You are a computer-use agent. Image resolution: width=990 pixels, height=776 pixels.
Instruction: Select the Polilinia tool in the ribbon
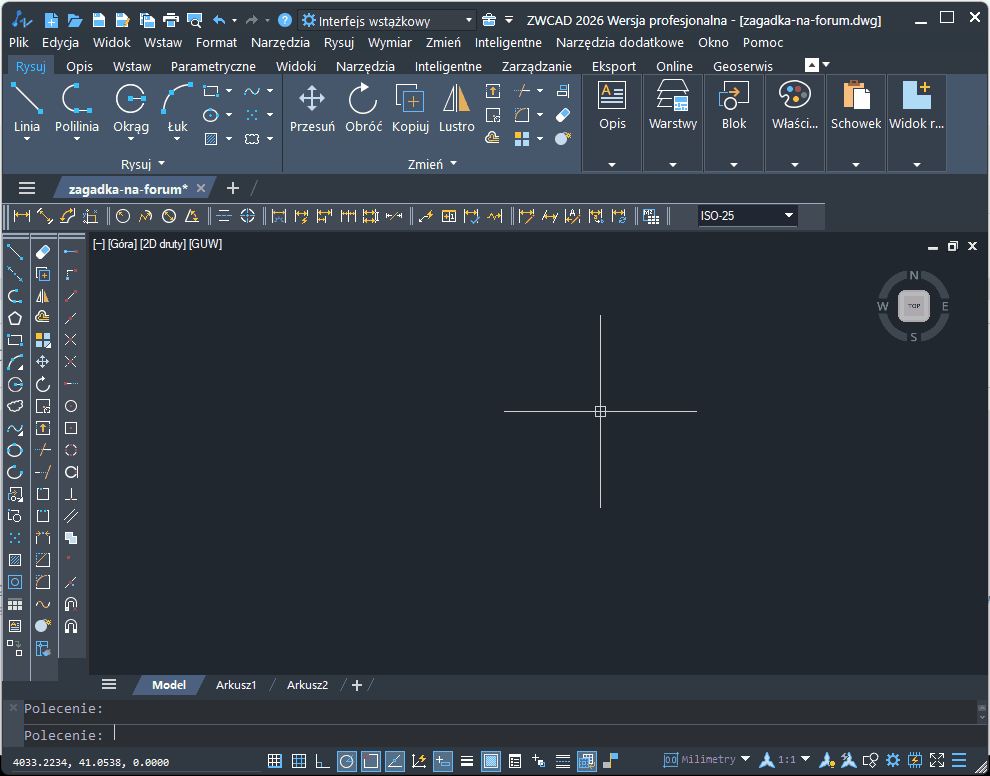click(76, 107)
